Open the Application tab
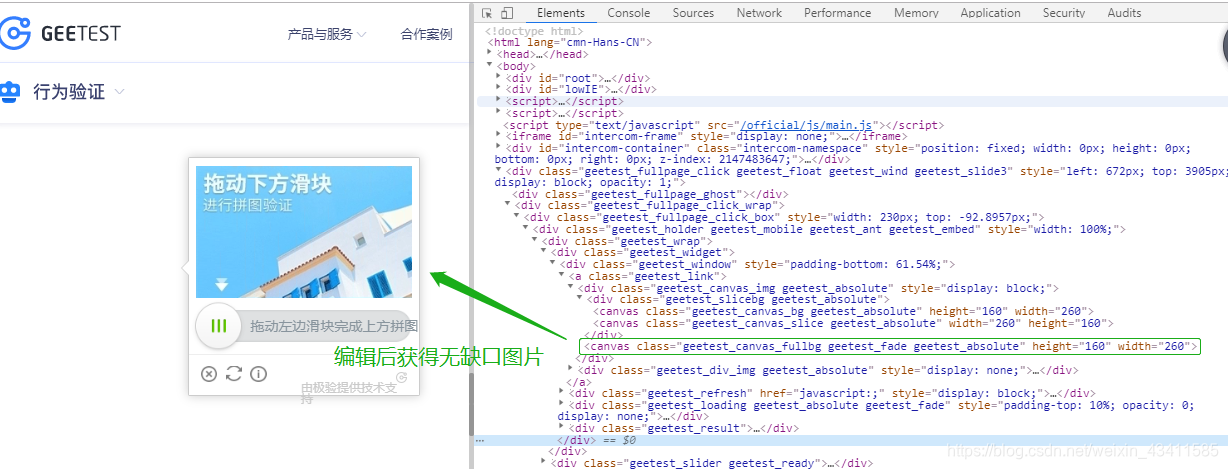 (x=990, y=13)
